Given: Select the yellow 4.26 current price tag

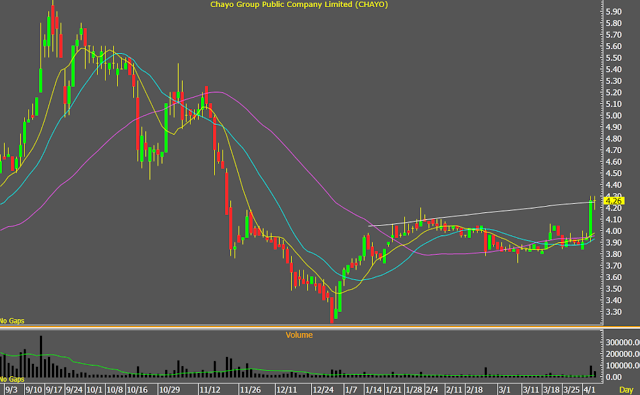Looking at the screenshot, I should (614, 201).
